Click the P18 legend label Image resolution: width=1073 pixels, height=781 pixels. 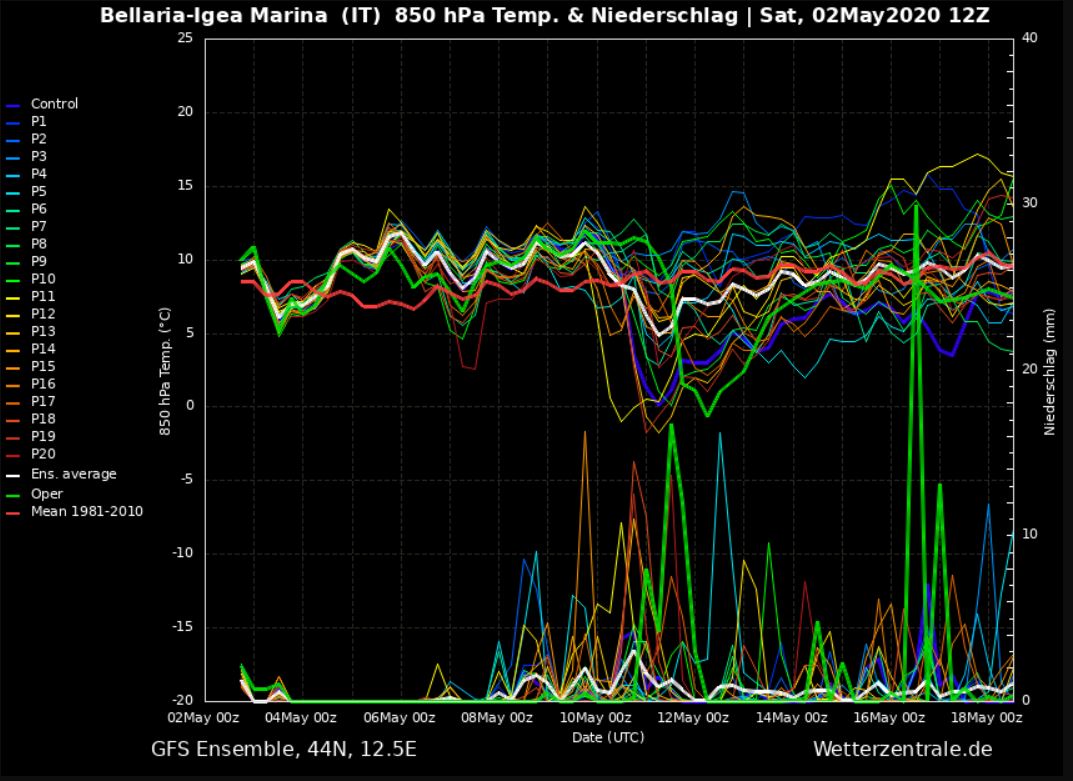pos(42,419)
